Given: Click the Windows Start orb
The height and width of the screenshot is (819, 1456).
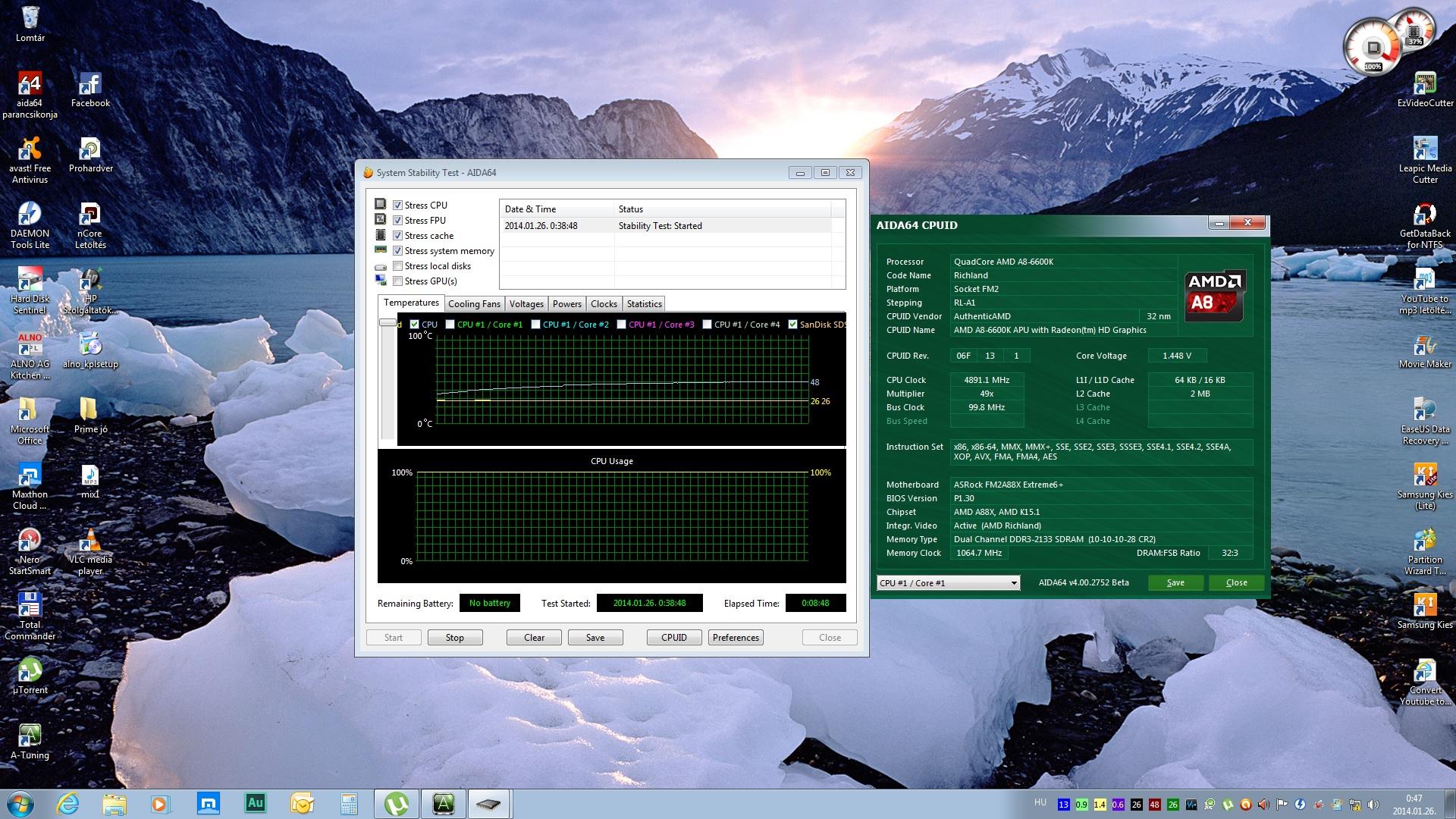Looking at the screenshot, I should [19, 803].
